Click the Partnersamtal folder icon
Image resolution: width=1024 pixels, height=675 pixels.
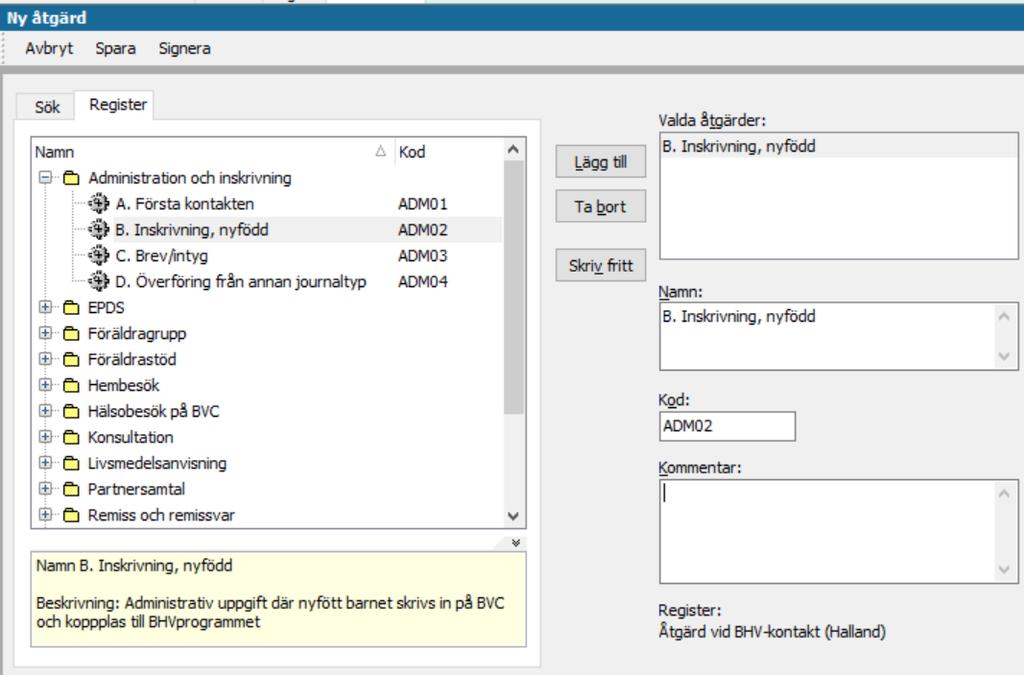coord(71,489)
